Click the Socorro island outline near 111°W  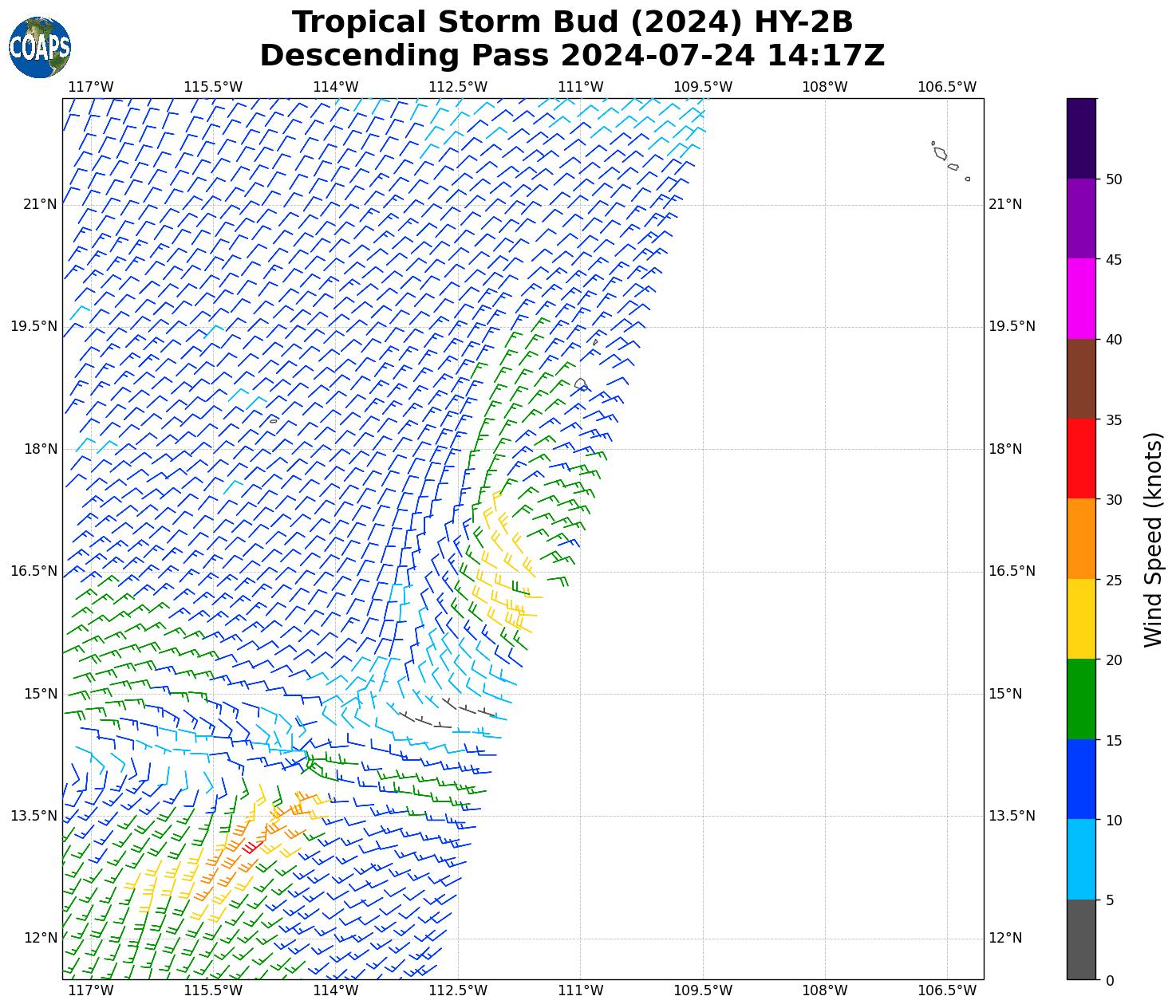[x=580, y=384]
